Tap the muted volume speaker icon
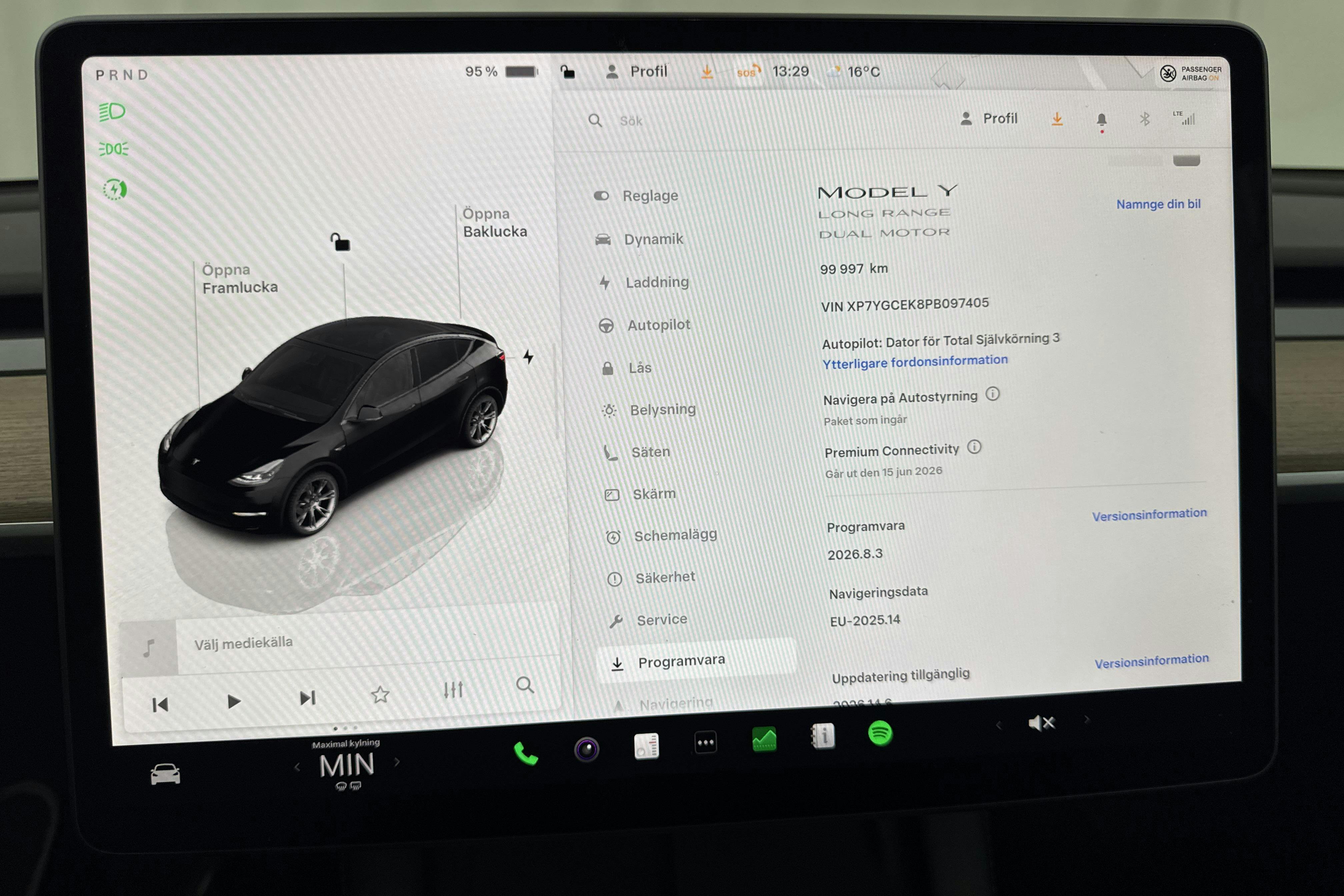The width and height of the screenshot is (1344, 896). (1041, 723)
